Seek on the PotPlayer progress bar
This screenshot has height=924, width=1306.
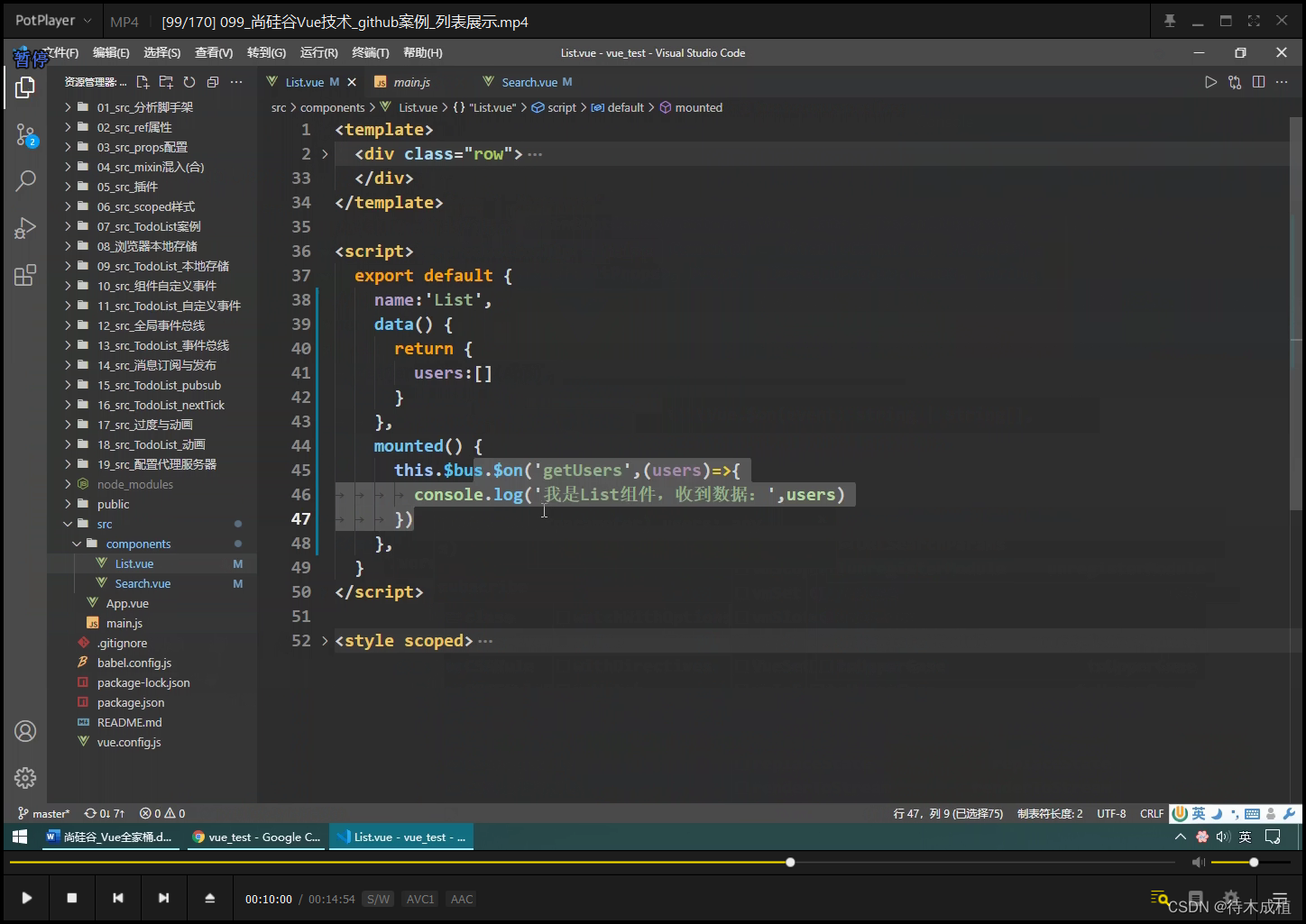tap(592, 863)
